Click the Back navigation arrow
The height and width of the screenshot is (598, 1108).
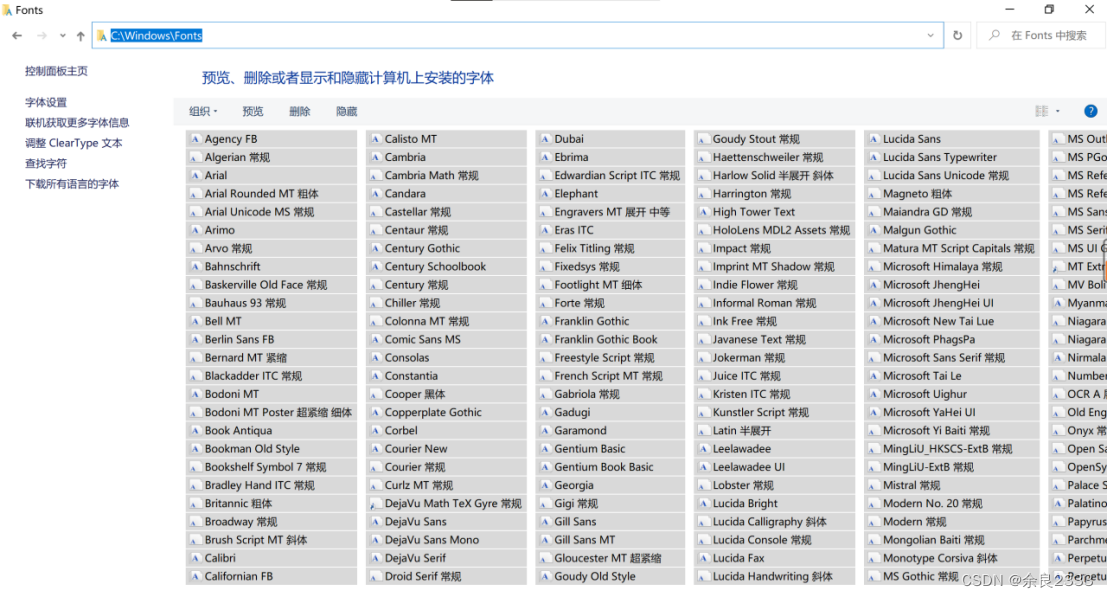17,35
